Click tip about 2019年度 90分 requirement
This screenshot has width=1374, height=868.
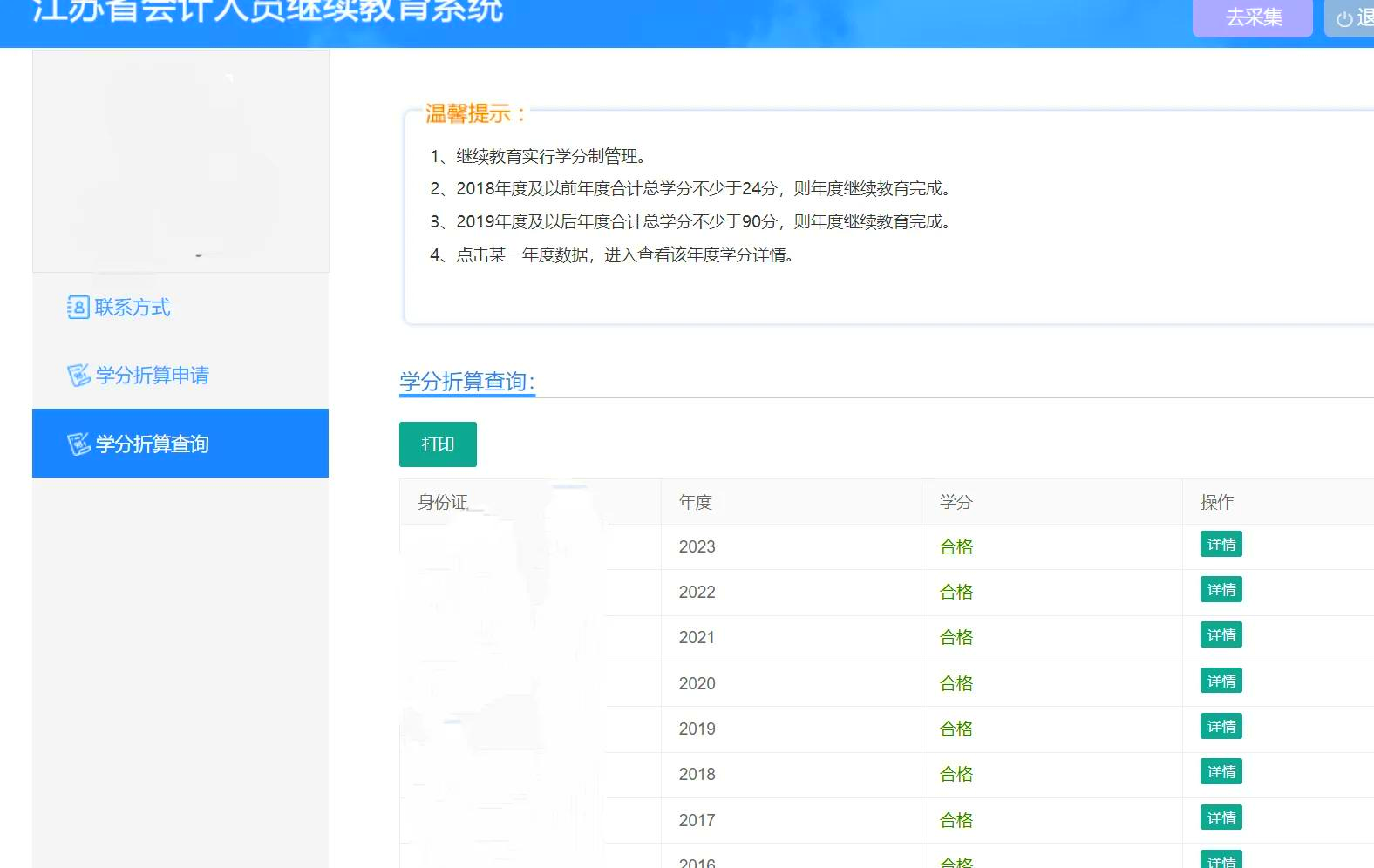[690, 222]
